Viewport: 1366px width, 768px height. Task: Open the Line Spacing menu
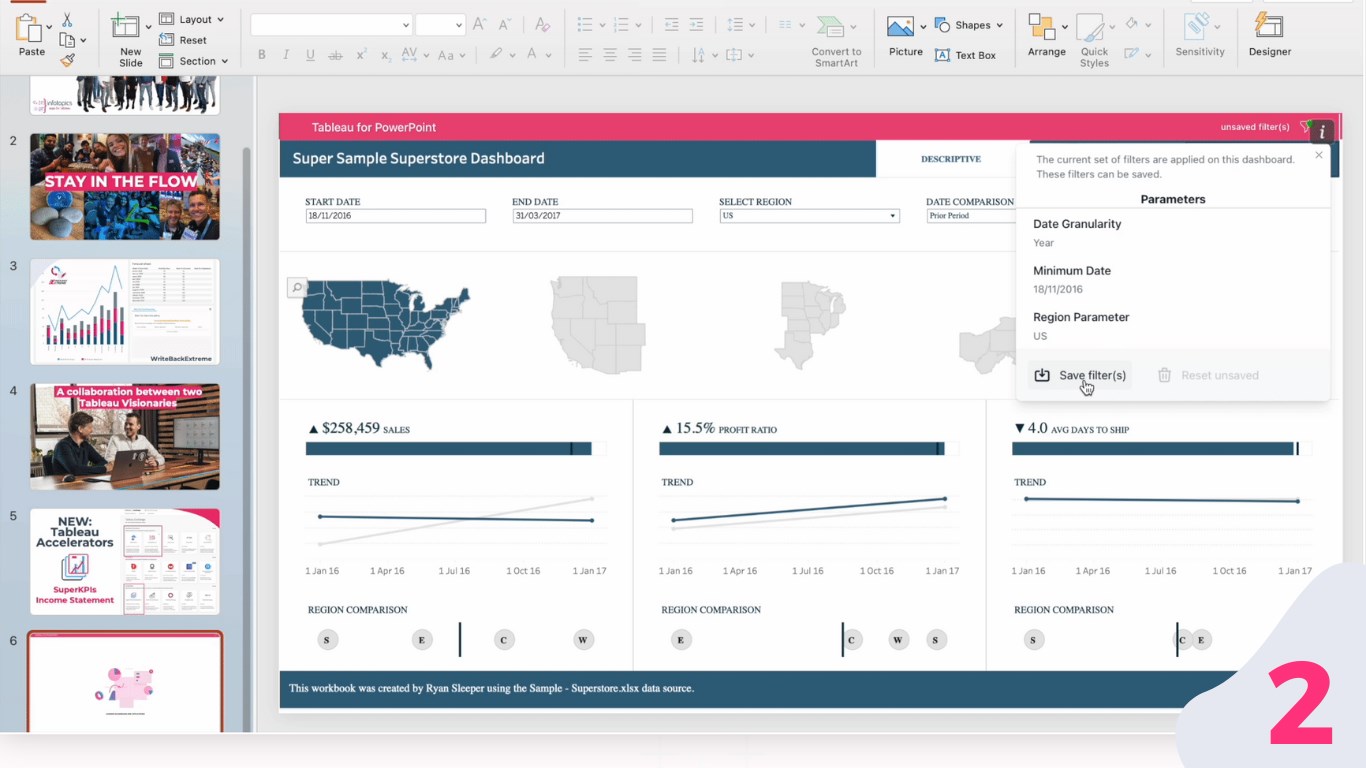[x=740, y=25]
